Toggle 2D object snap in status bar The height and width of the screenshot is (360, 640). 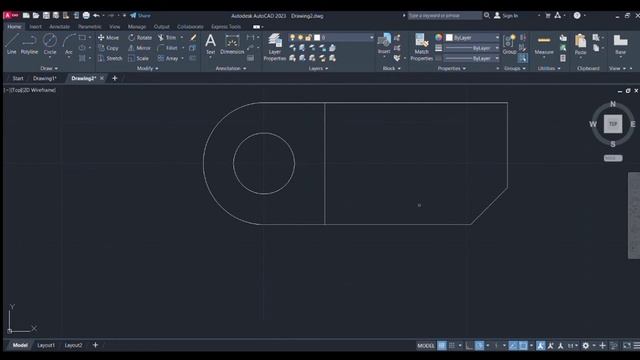(523, 346)
